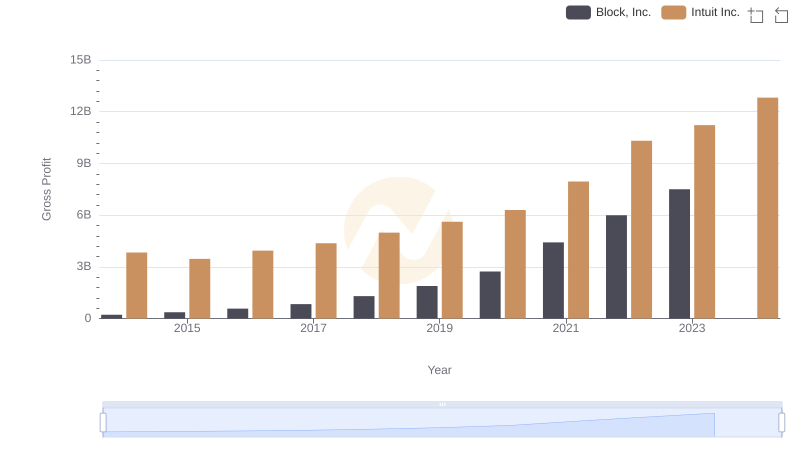Toggle the Intuit Inc. legend series
Image resolution: width=800 pixels, height=461 pixels.
[700, 12]
